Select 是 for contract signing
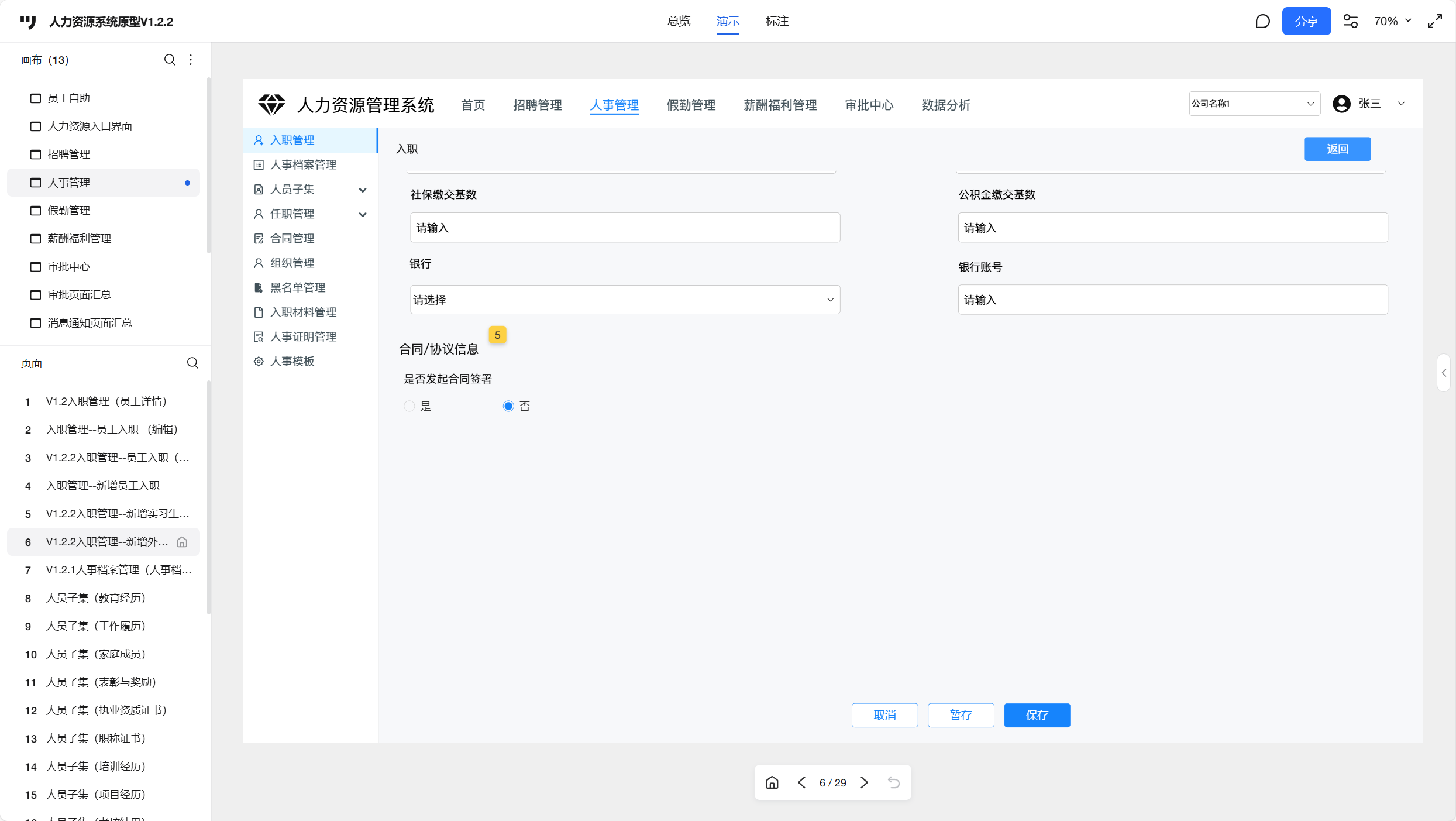This screenshot has height=821, width=1456. coord(409,406)
